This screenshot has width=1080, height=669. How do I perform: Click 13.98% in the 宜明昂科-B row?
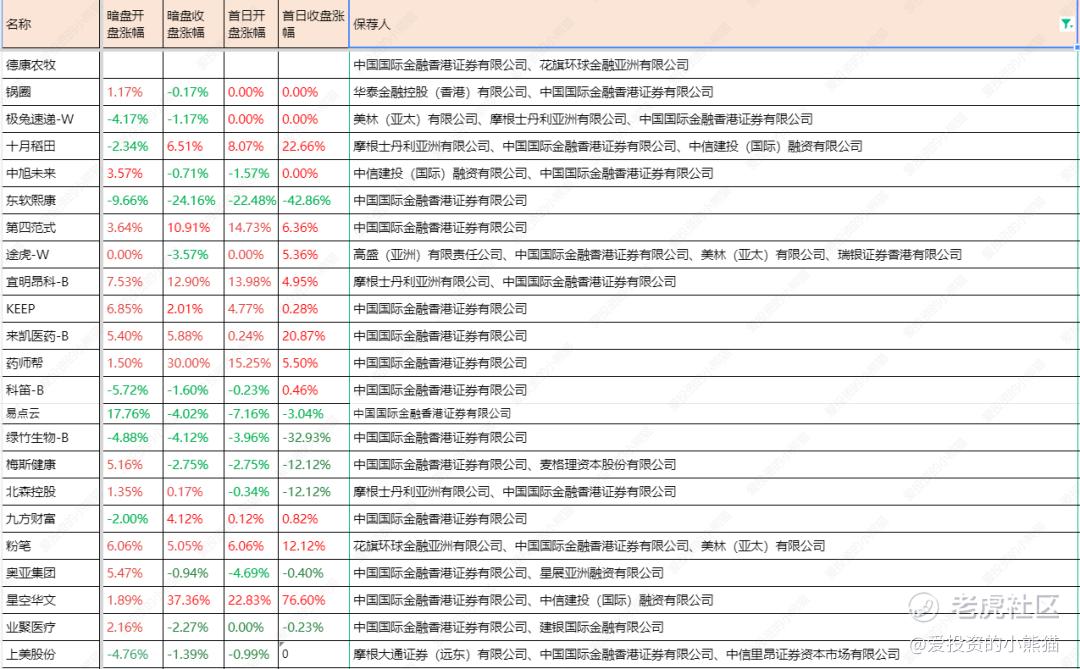coord(250,281)
